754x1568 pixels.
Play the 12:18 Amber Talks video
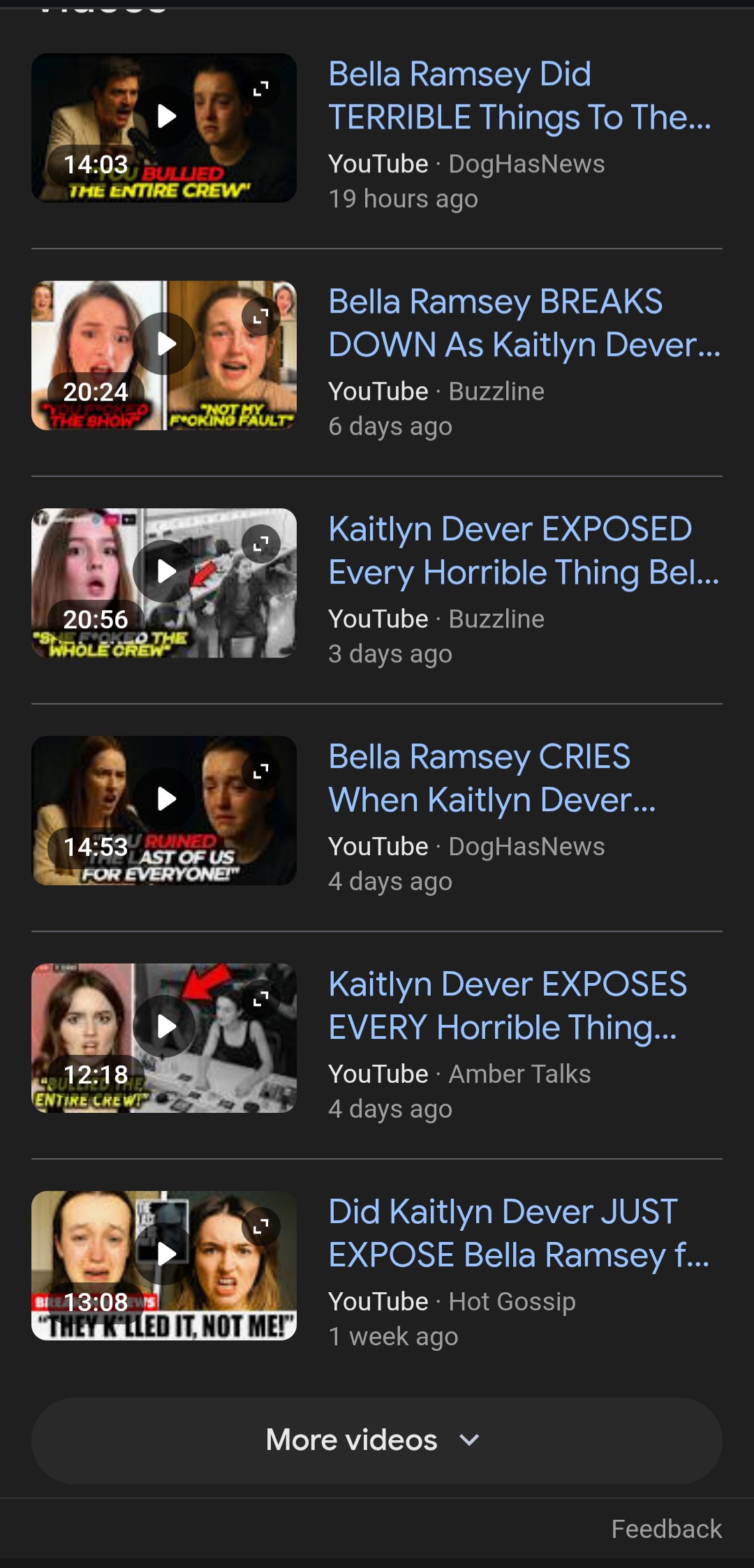click(x=165, y=1026)
